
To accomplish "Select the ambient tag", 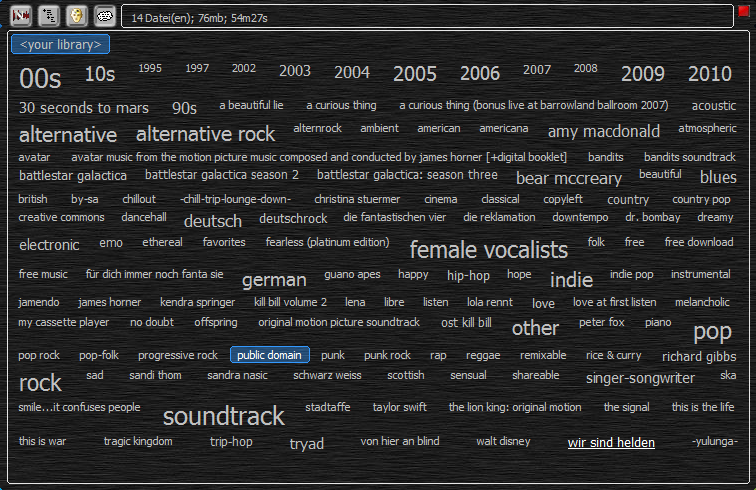I will coord(379,128).
